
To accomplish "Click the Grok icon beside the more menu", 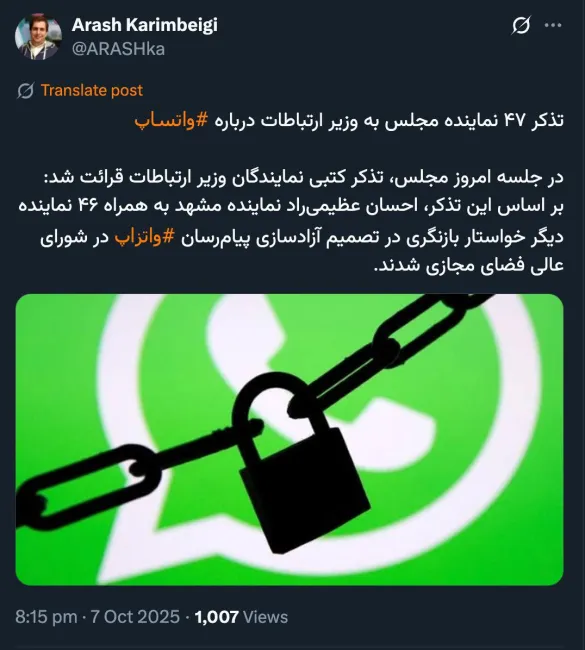I will (x=521, y=25).
